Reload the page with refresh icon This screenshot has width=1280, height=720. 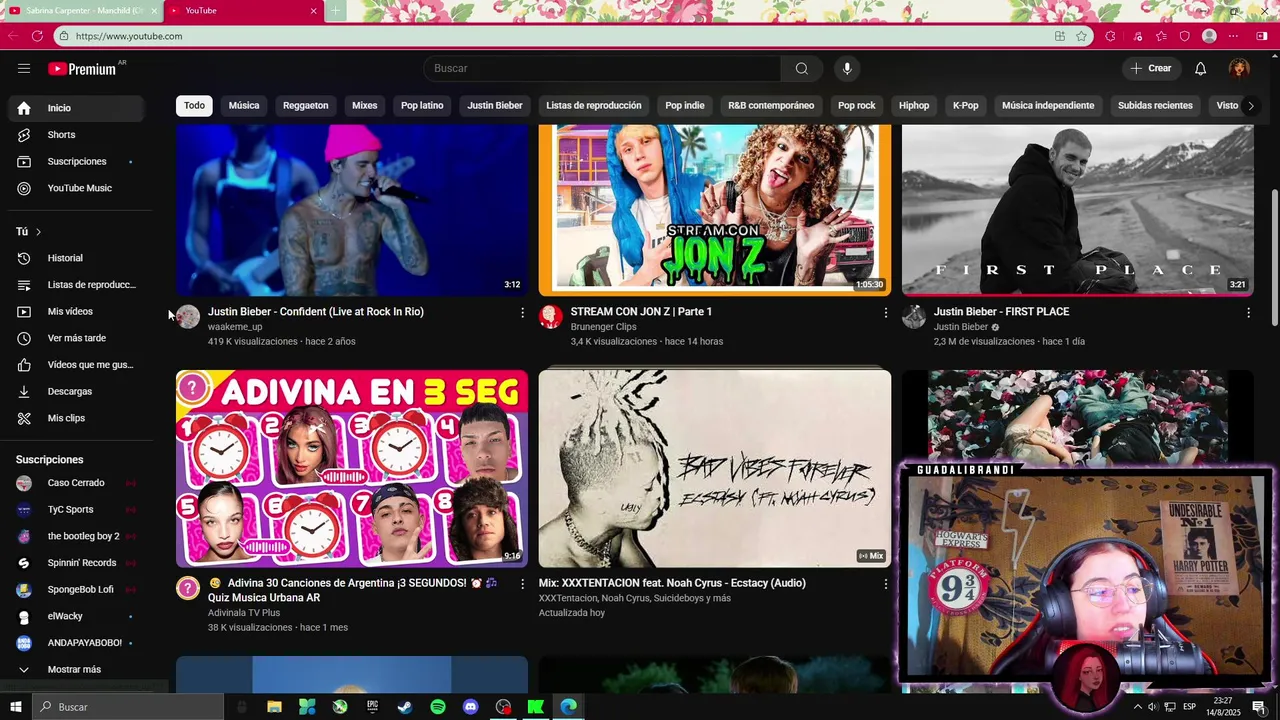[37, 36]
